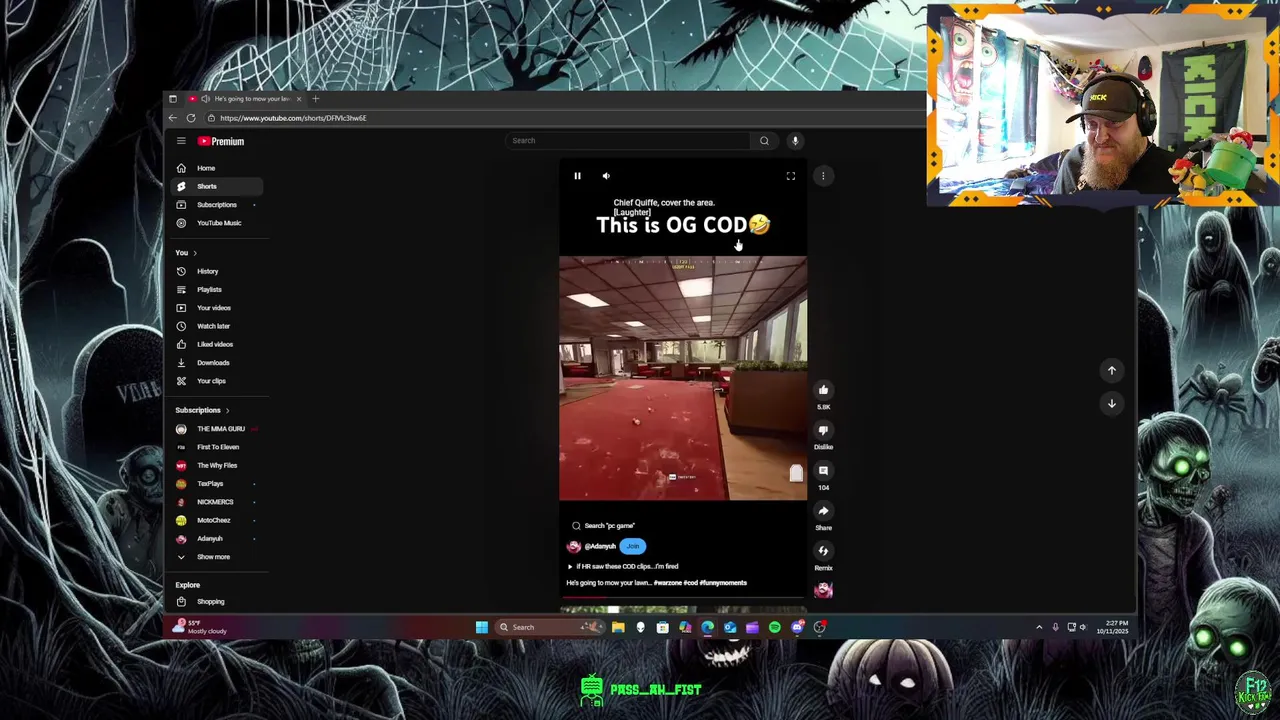Open Watch later in the sidebar
The image size is (1280, 720).
click(216, 326)
